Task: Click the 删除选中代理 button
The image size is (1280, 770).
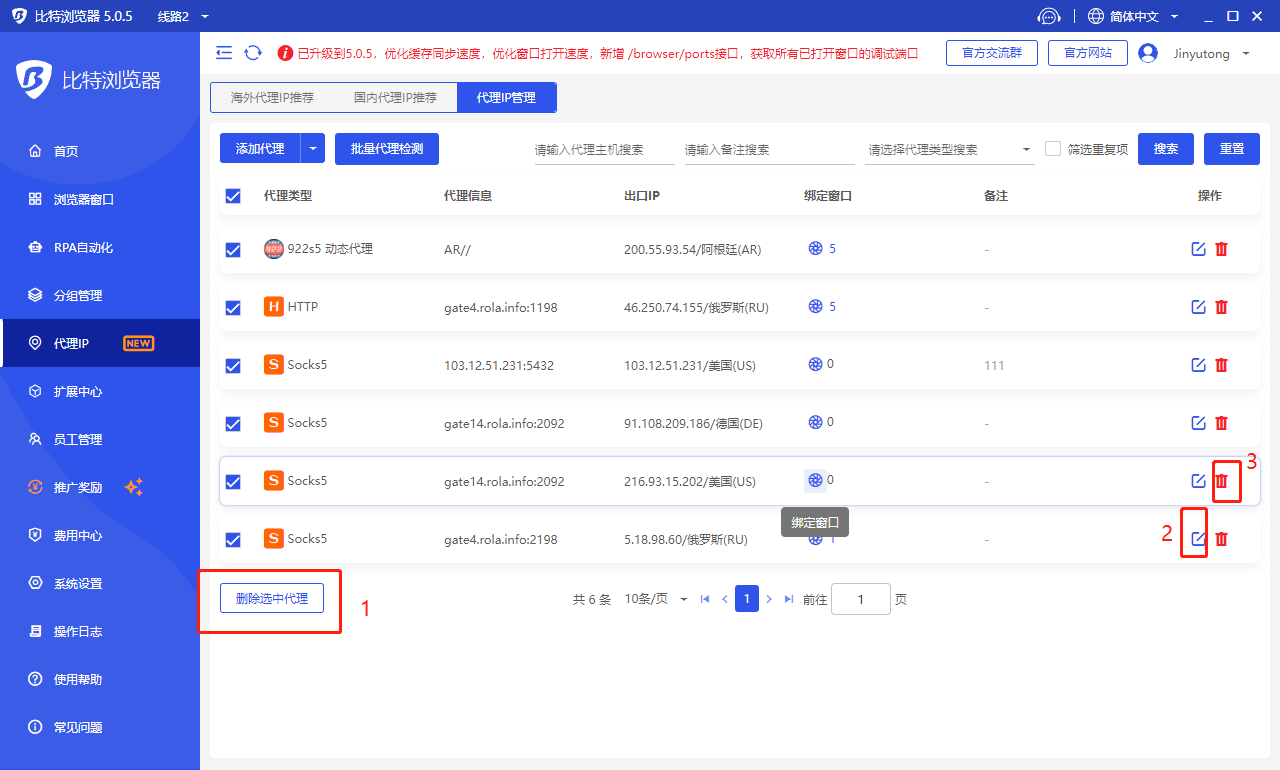Action: click(272, 599)
